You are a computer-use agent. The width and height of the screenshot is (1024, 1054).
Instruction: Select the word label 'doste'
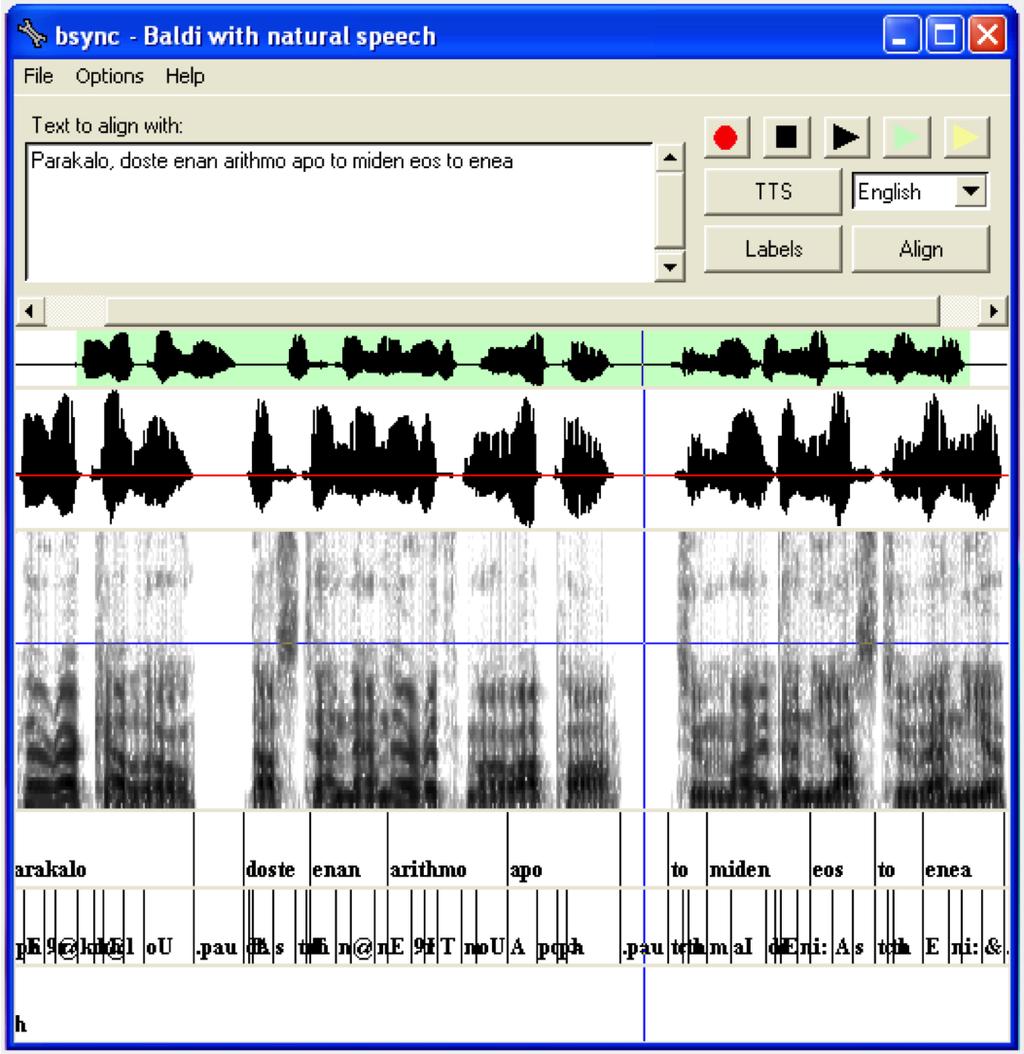(270, 870)
